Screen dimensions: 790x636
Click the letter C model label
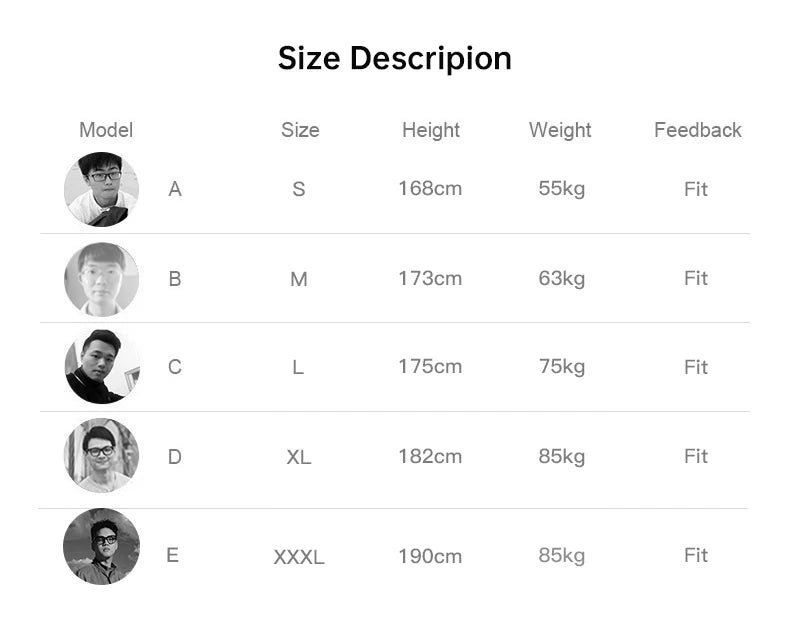[174, 367]
